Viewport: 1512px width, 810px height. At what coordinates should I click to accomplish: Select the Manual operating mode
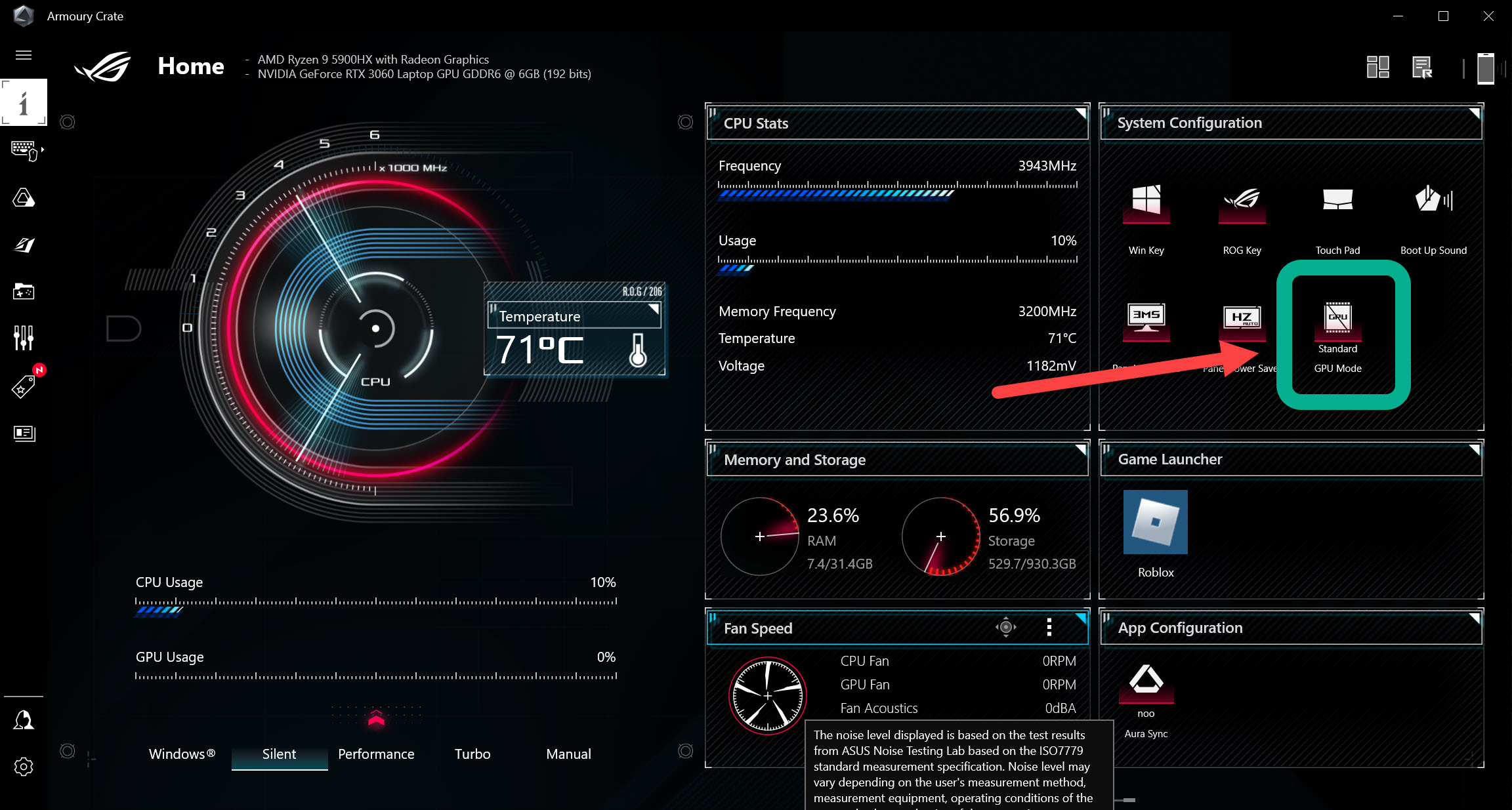[569, 754]
